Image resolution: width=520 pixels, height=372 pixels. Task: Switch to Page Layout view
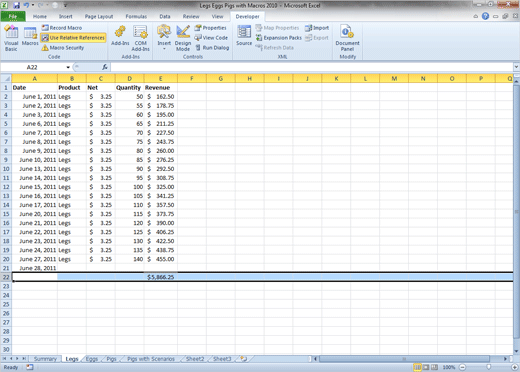tap(426, 367)
